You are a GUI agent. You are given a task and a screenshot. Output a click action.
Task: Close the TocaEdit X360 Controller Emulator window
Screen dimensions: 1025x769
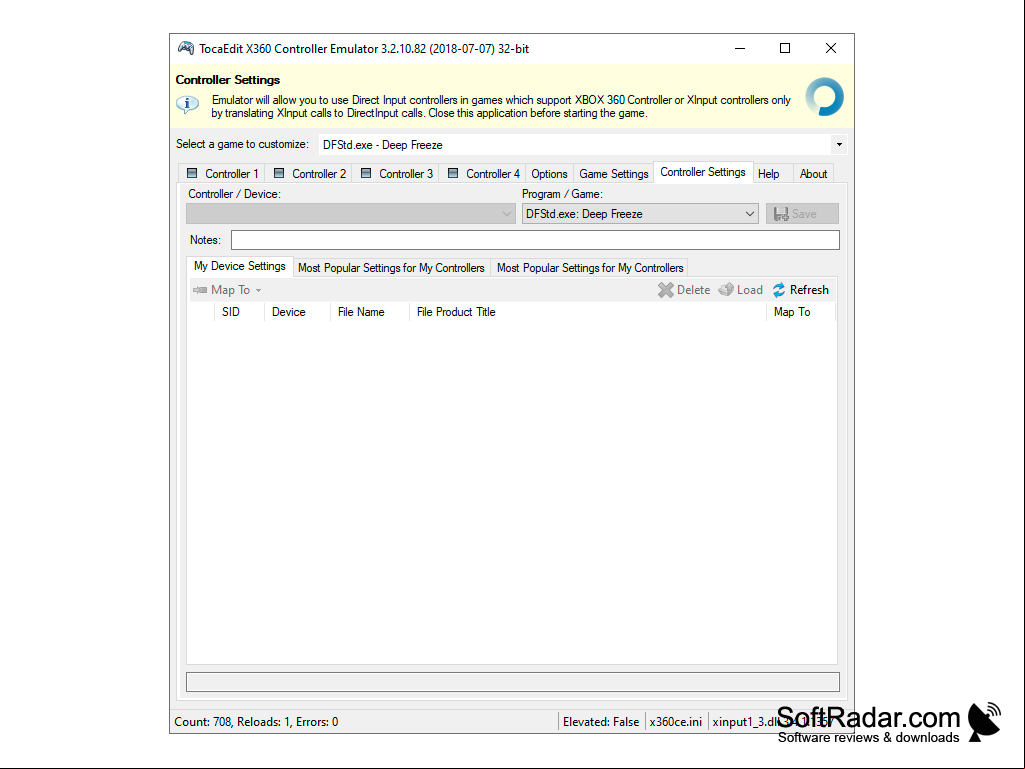[x=831, y=48]
